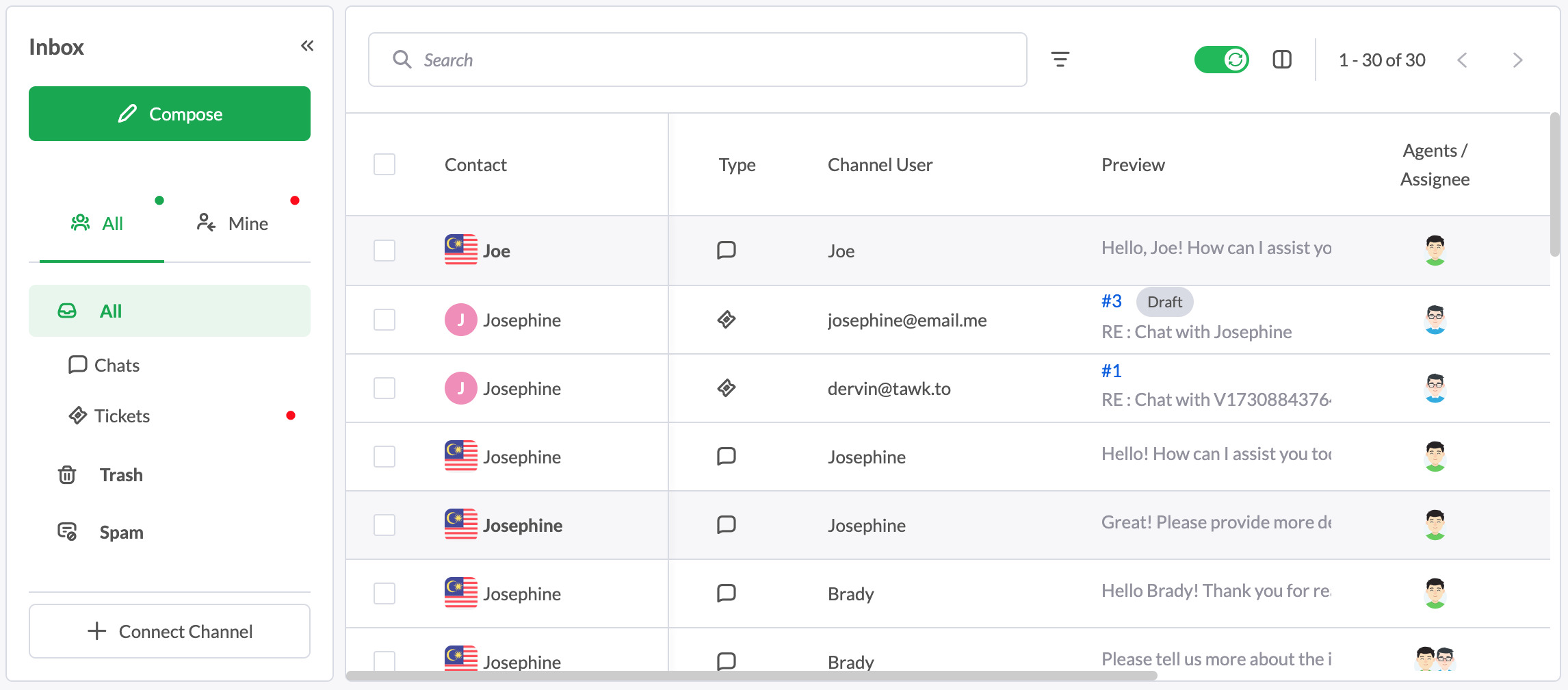
Task: Click the vertical scrollbar of the table
Action: point(1555,185)
